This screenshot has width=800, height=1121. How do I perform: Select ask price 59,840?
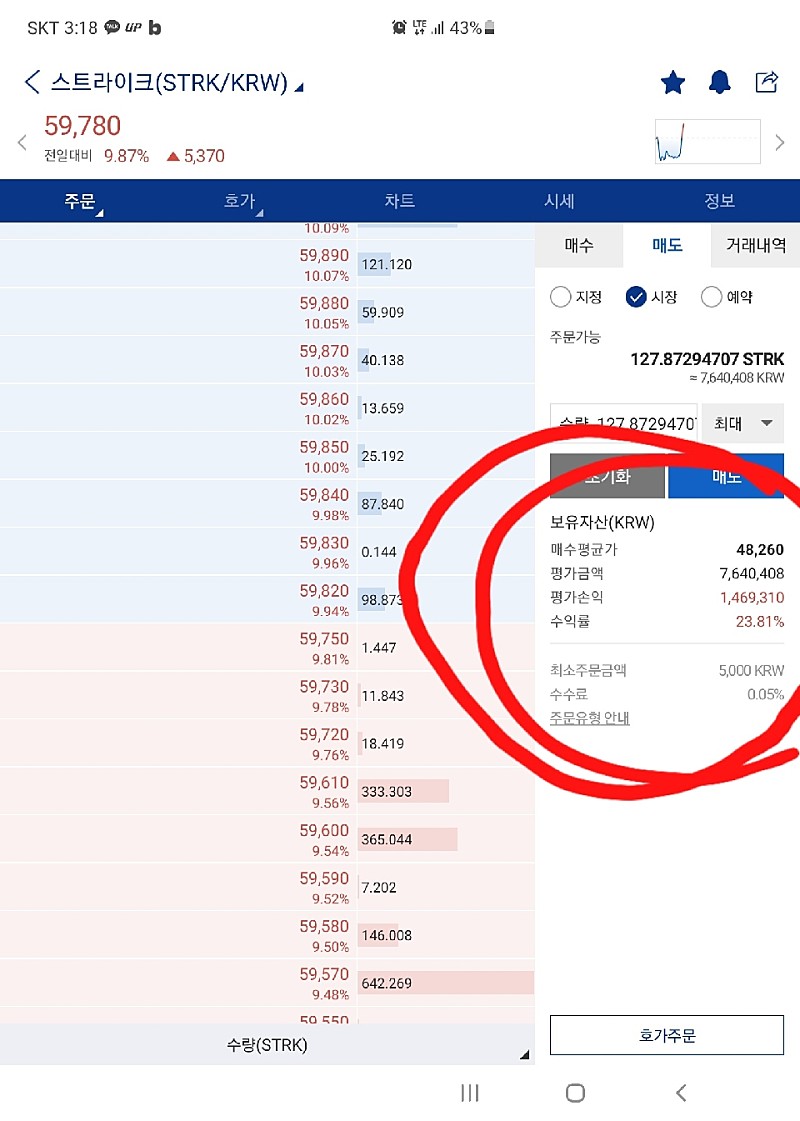click(x=324, y=495)
